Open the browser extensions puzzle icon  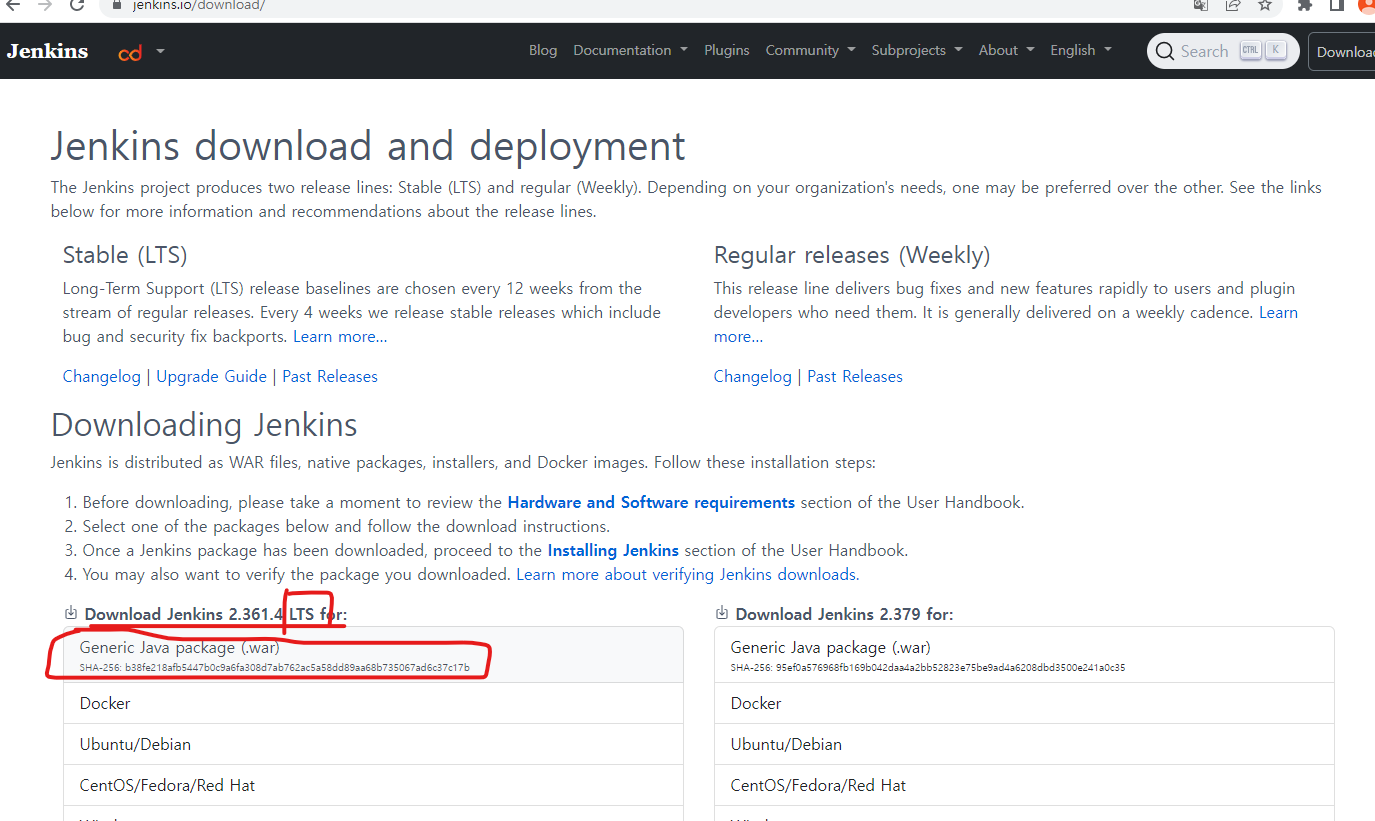point(1304,6)
